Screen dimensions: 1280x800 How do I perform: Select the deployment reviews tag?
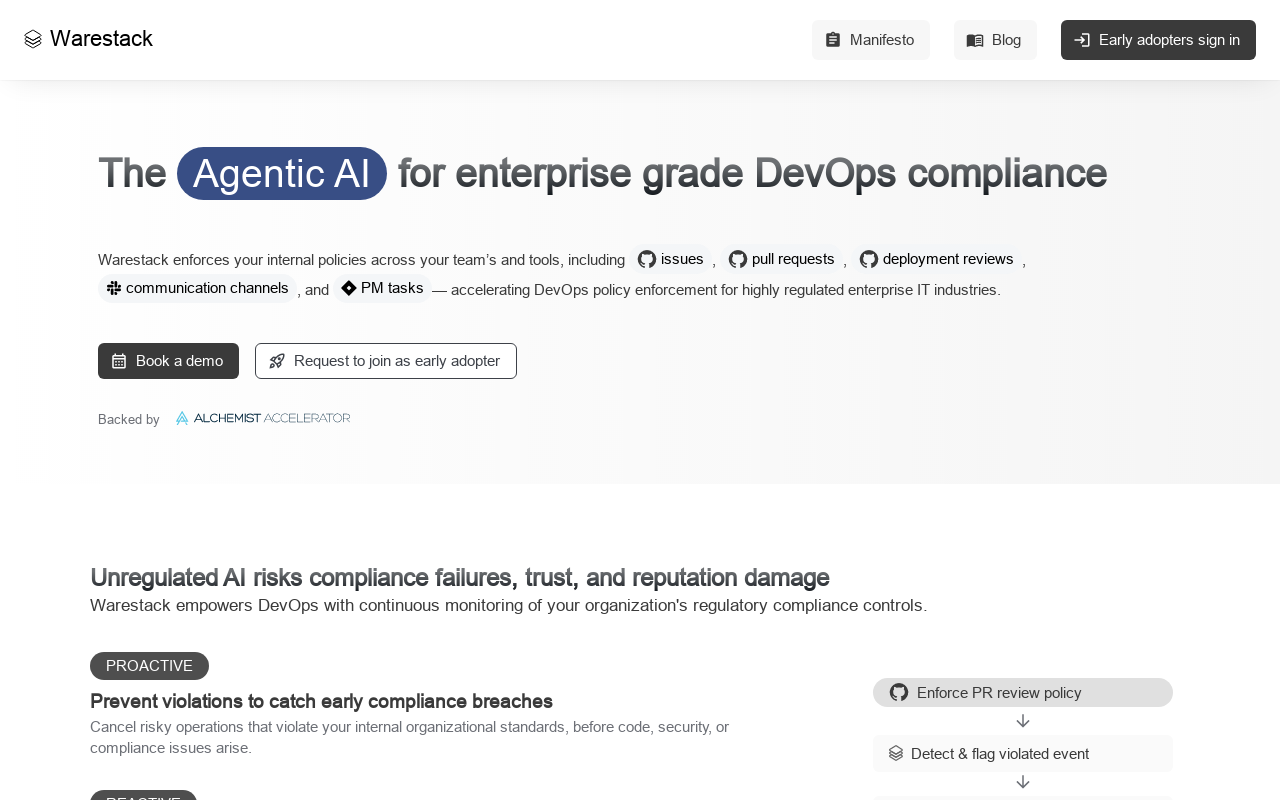[x=937, y=259]
